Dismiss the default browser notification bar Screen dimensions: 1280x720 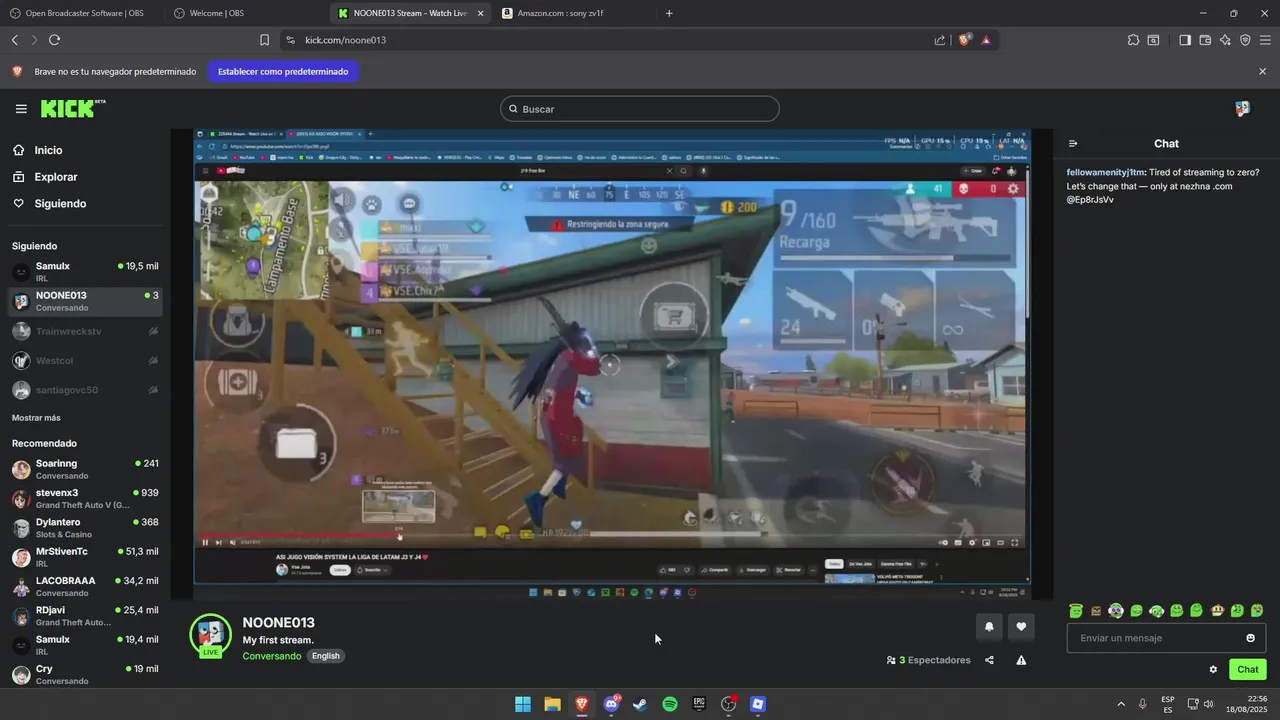(x=1262, y=72)
